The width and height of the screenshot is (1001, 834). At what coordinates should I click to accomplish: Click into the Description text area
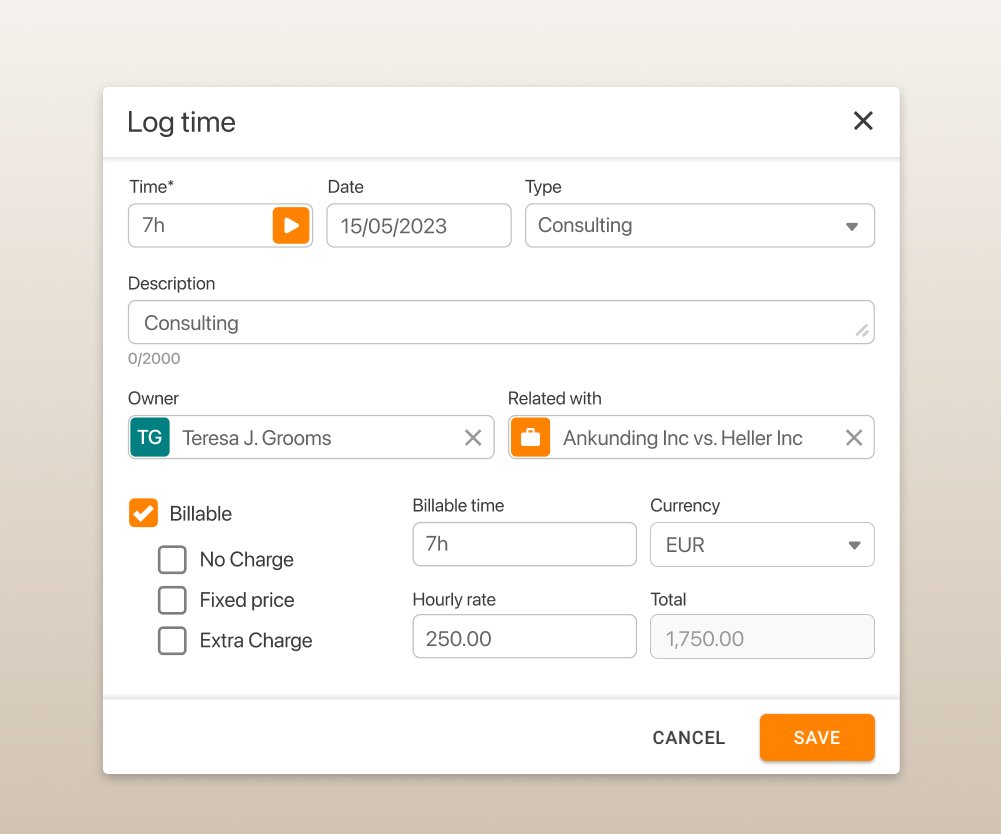tap(501, 322)
